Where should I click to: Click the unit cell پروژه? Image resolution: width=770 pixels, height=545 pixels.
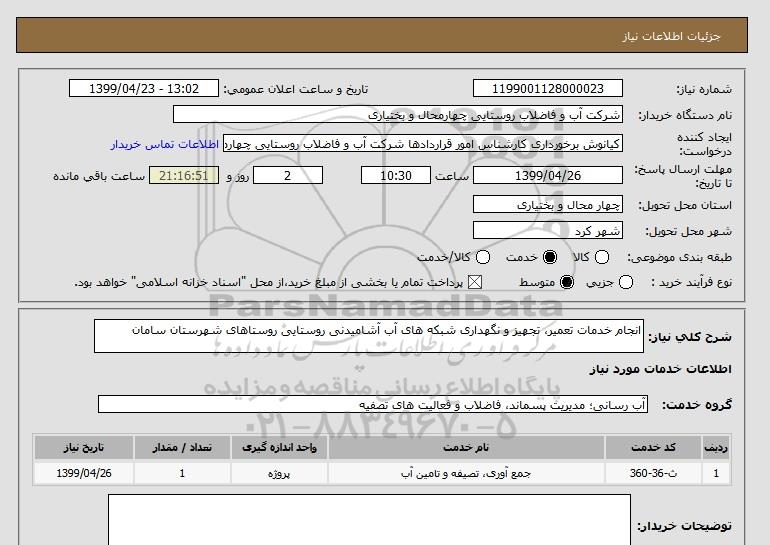pos(279,473)
